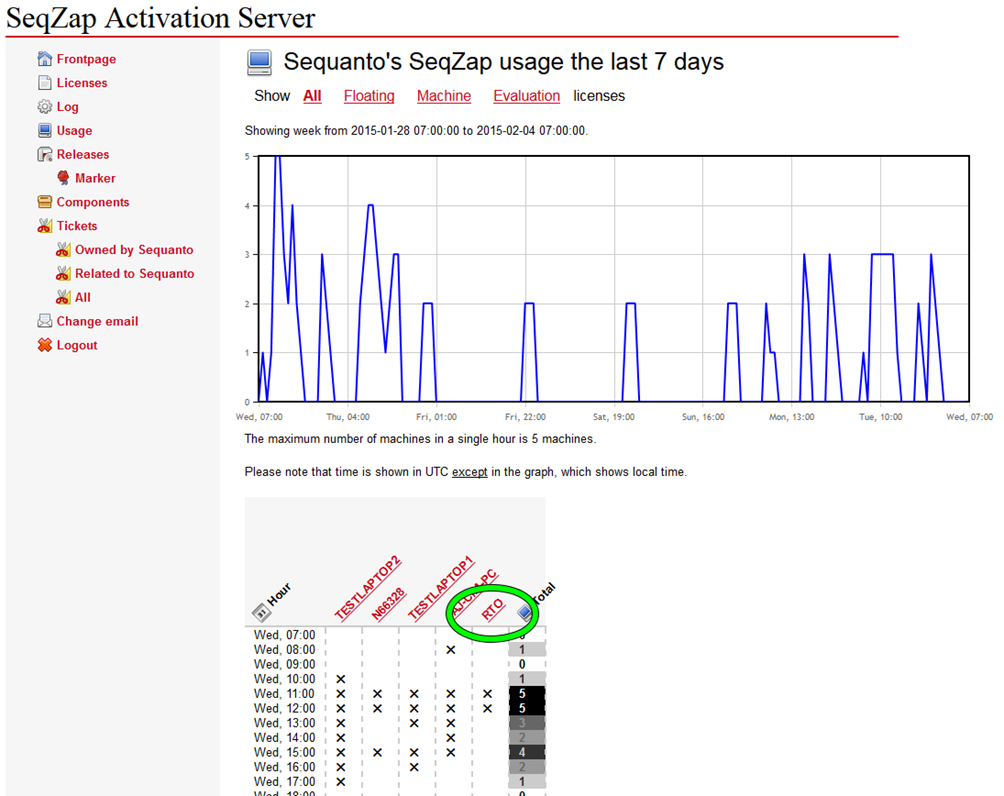Image resolution: width=1004 pixels, height=796 pixels.
Task: Click the "Wed, 12:00" row label
Action: [284, 708]
